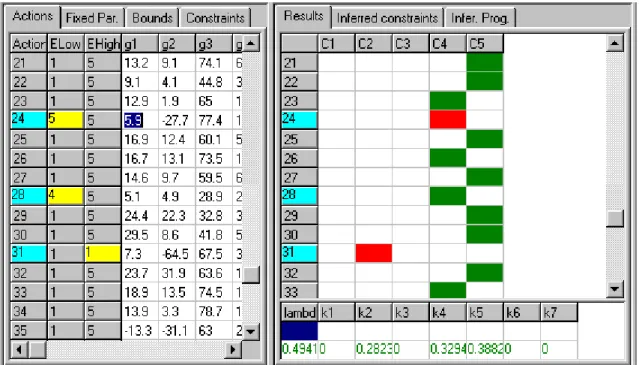The height and width of the screenshot is (365, 639).
Task: Switch to the Fixed Par. tab
Action: 92,18
